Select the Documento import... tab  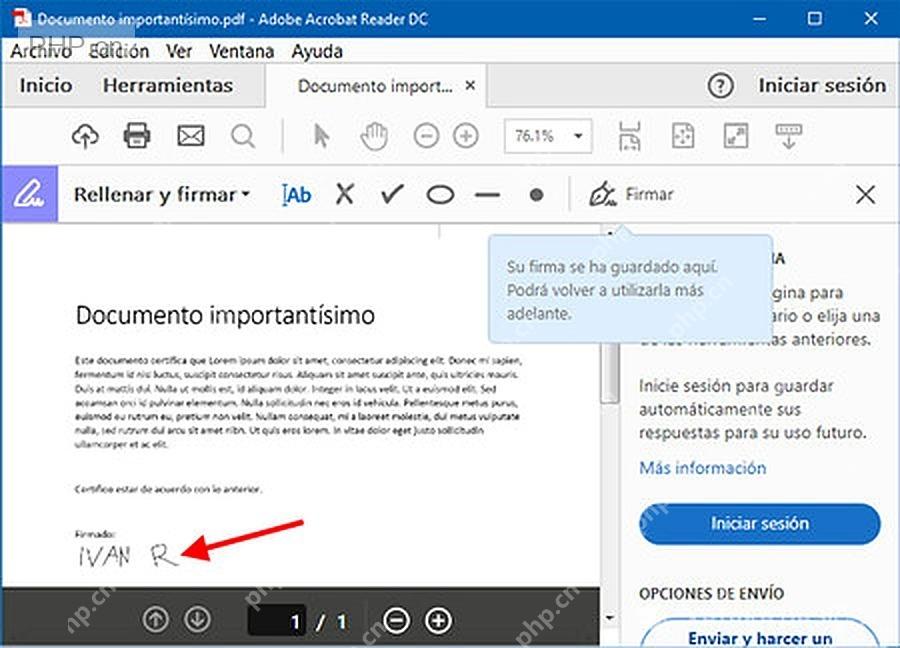[x=375, y=86]
